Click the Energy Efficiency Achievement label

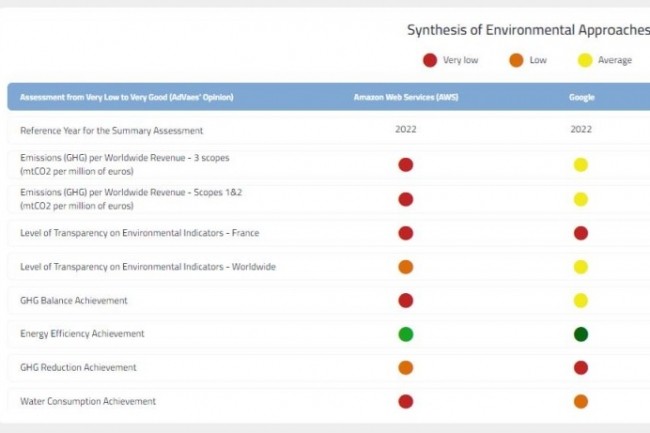coord(82,334)
